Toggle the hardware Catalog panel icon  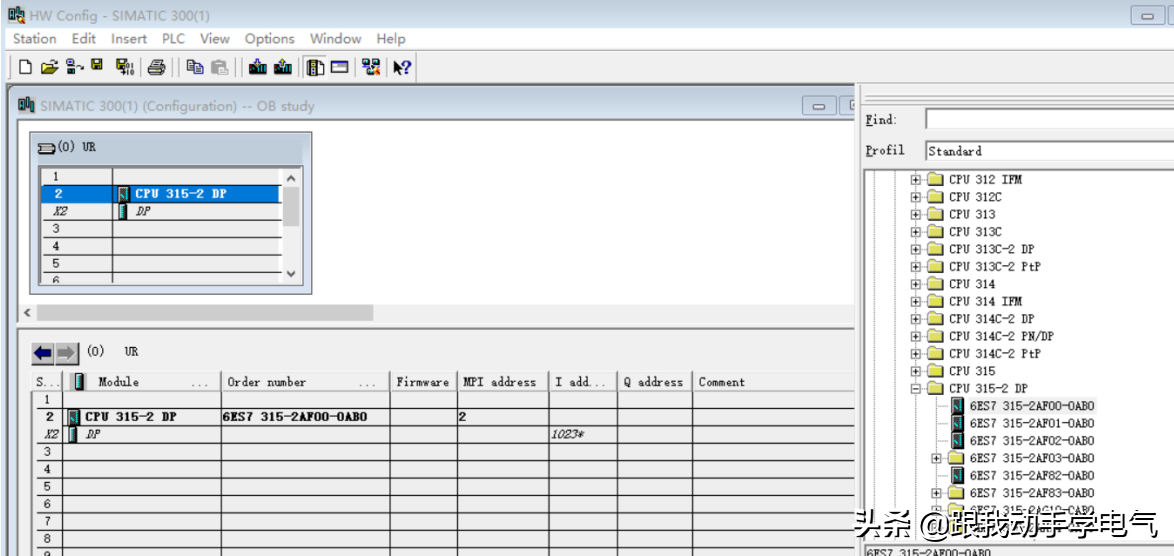(x=316, y=67)
